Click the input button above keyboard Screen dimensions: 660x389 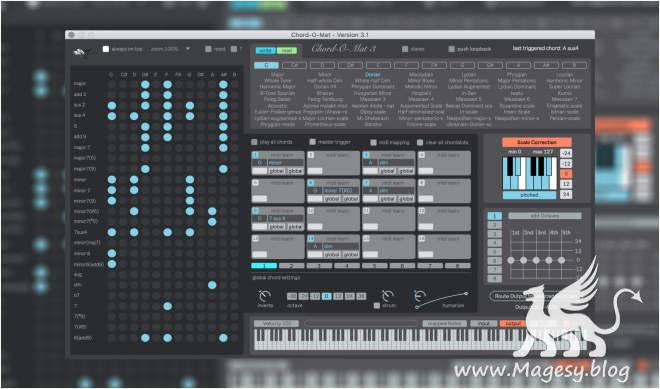484,323
